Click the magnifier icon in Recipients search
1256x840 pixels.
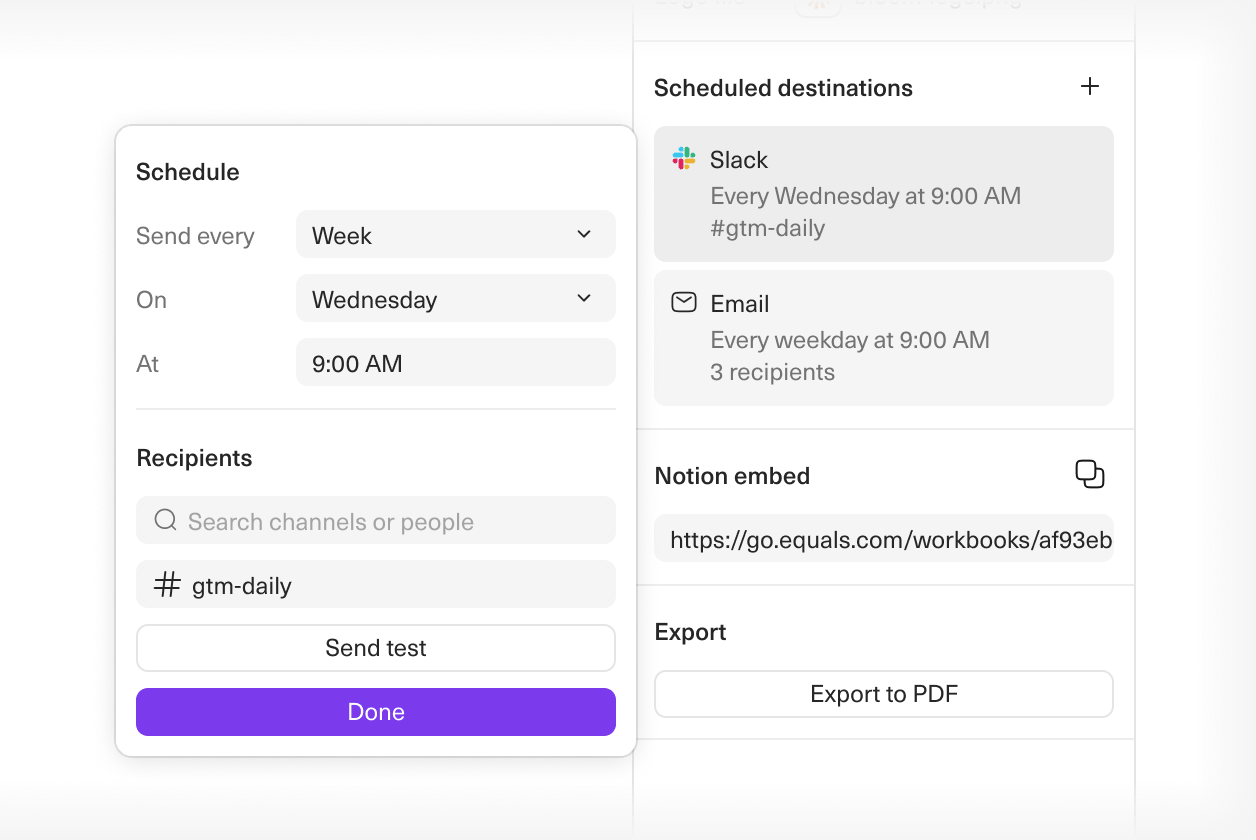coord(165,521)
